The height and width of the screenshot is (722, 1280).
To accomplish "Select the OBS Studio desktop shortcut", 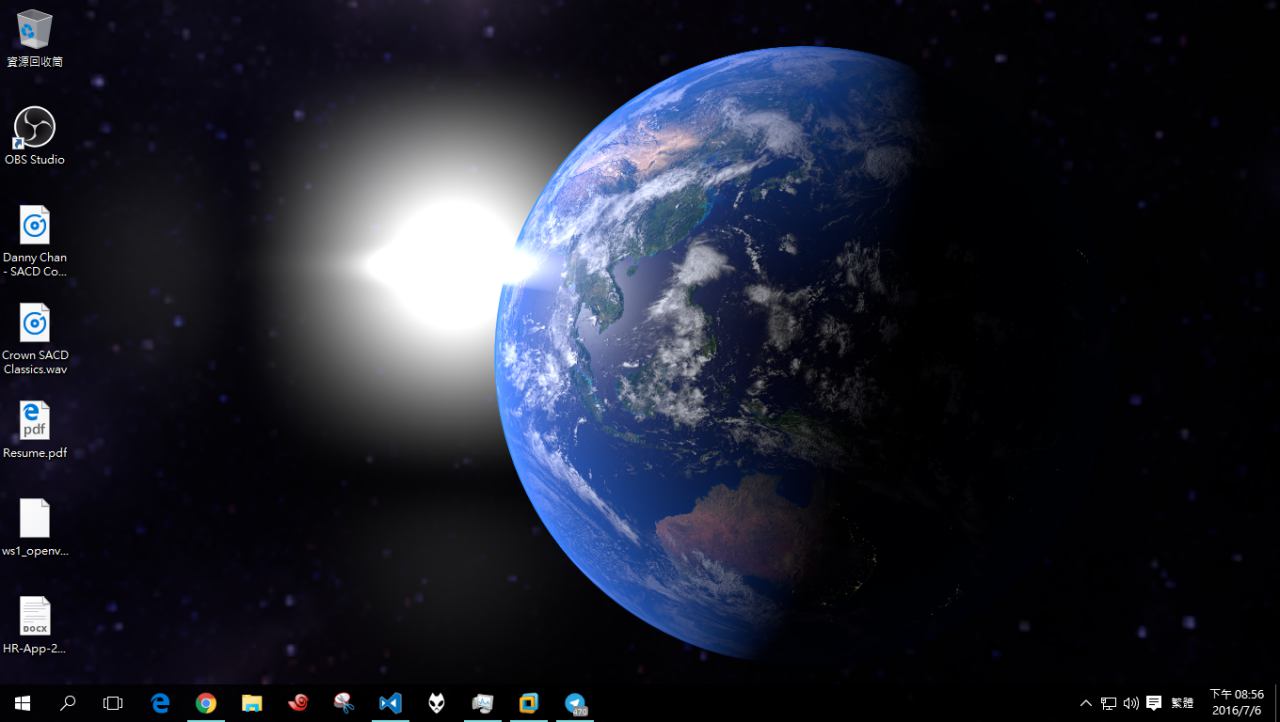I will click(34, 128).
